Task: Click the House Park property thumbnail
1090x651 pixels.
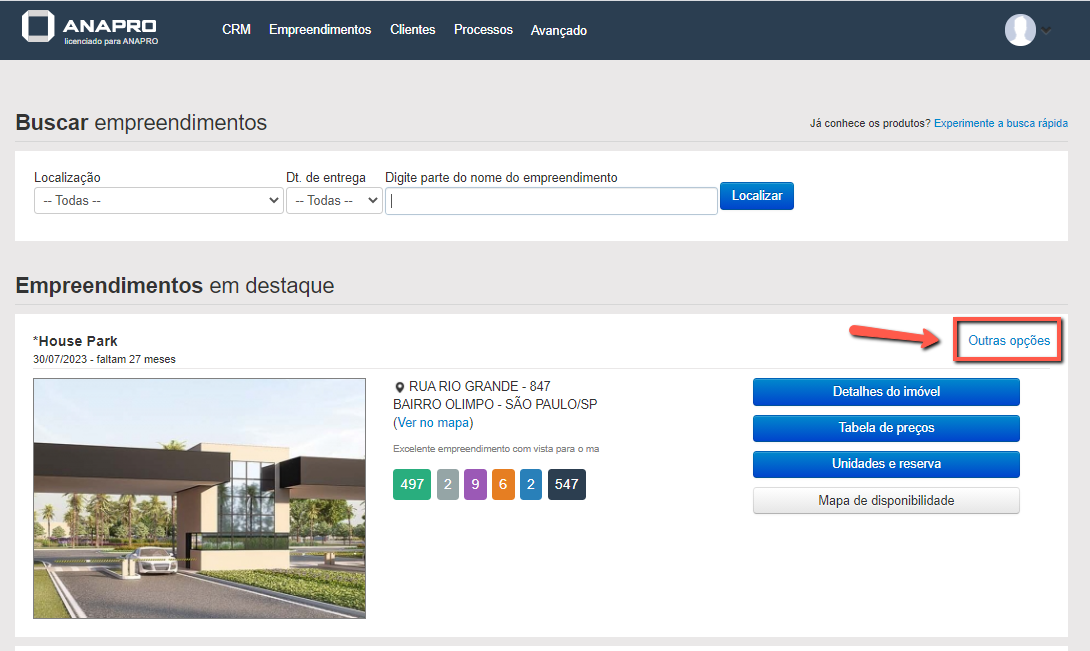Action: click(x=199, y=498)
